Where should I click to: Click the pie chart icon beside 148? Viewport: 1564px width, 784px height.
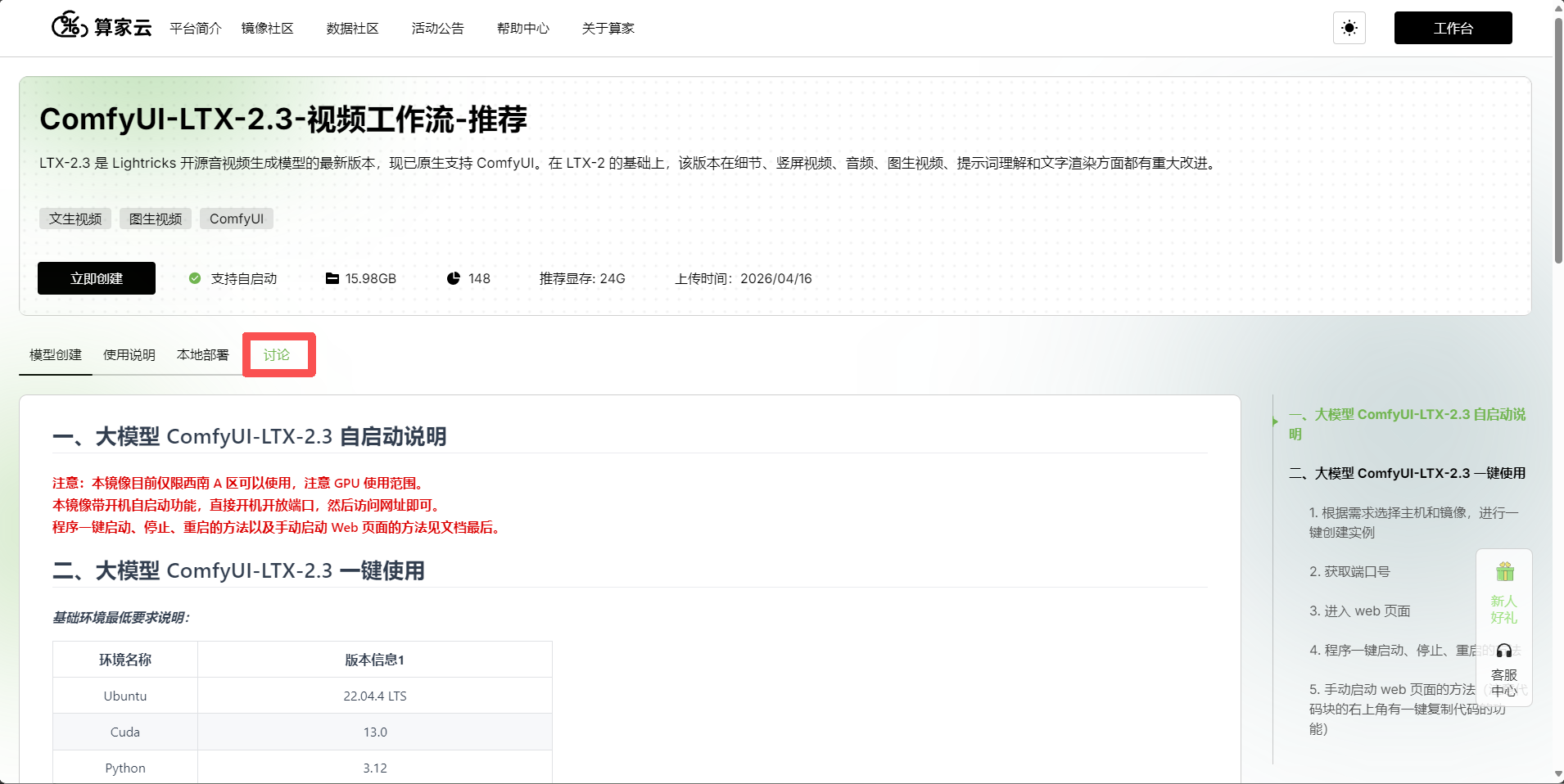point(454,278)
